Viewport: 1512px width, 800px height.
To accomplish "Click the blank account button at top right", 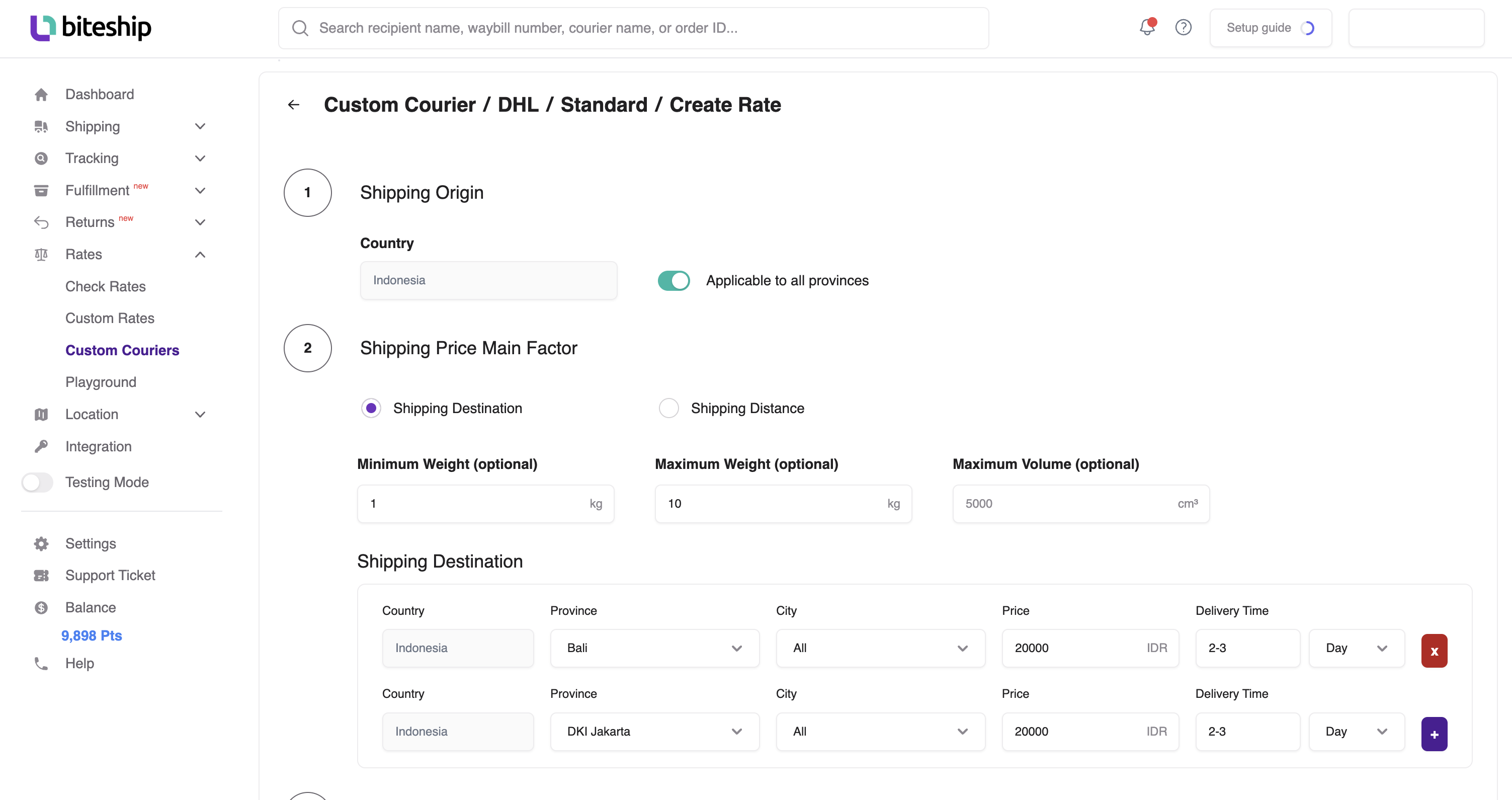I will [x=1416, y=28].
